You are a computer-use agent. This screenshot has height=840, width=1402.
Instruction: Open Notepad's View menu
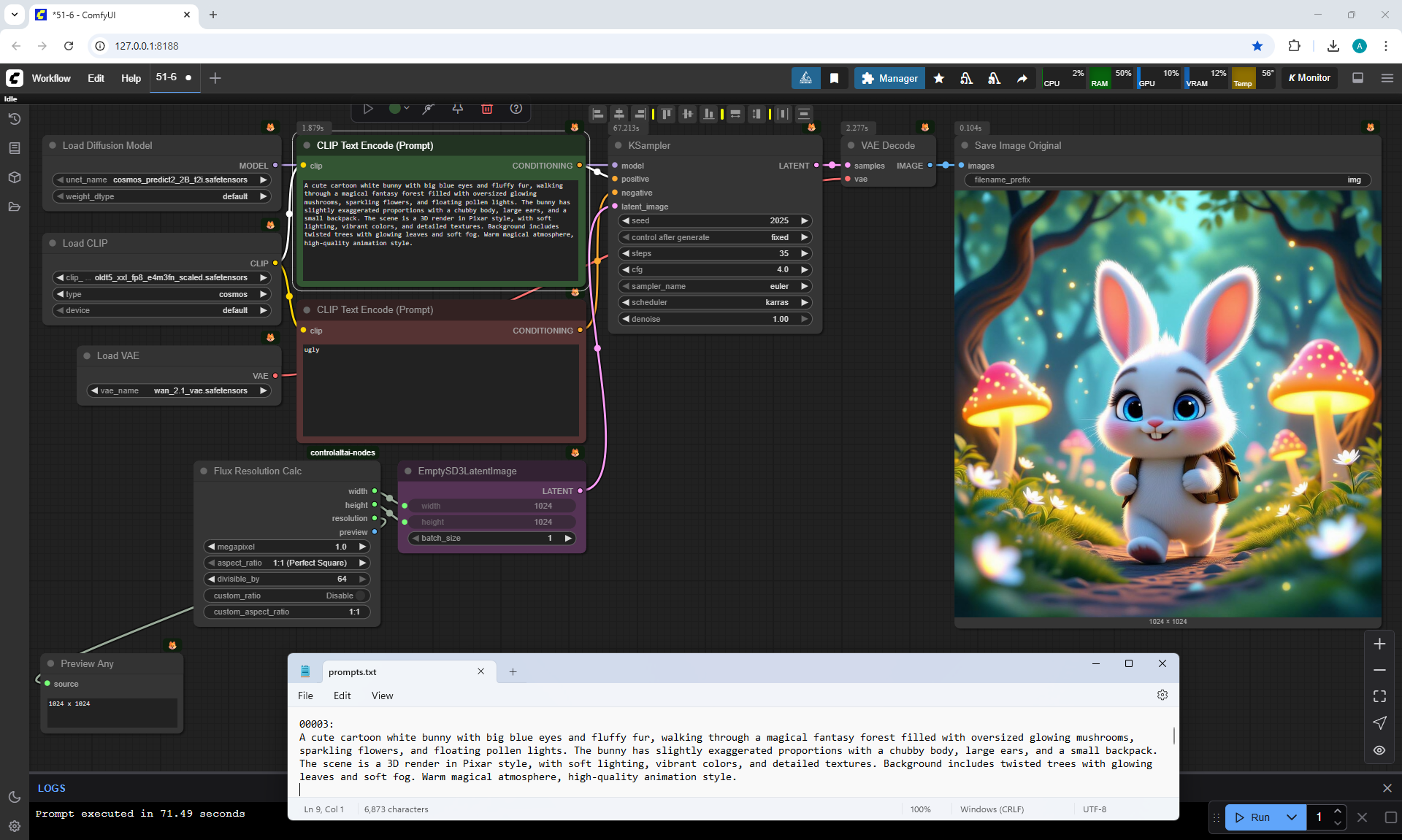tap(382, 695)
